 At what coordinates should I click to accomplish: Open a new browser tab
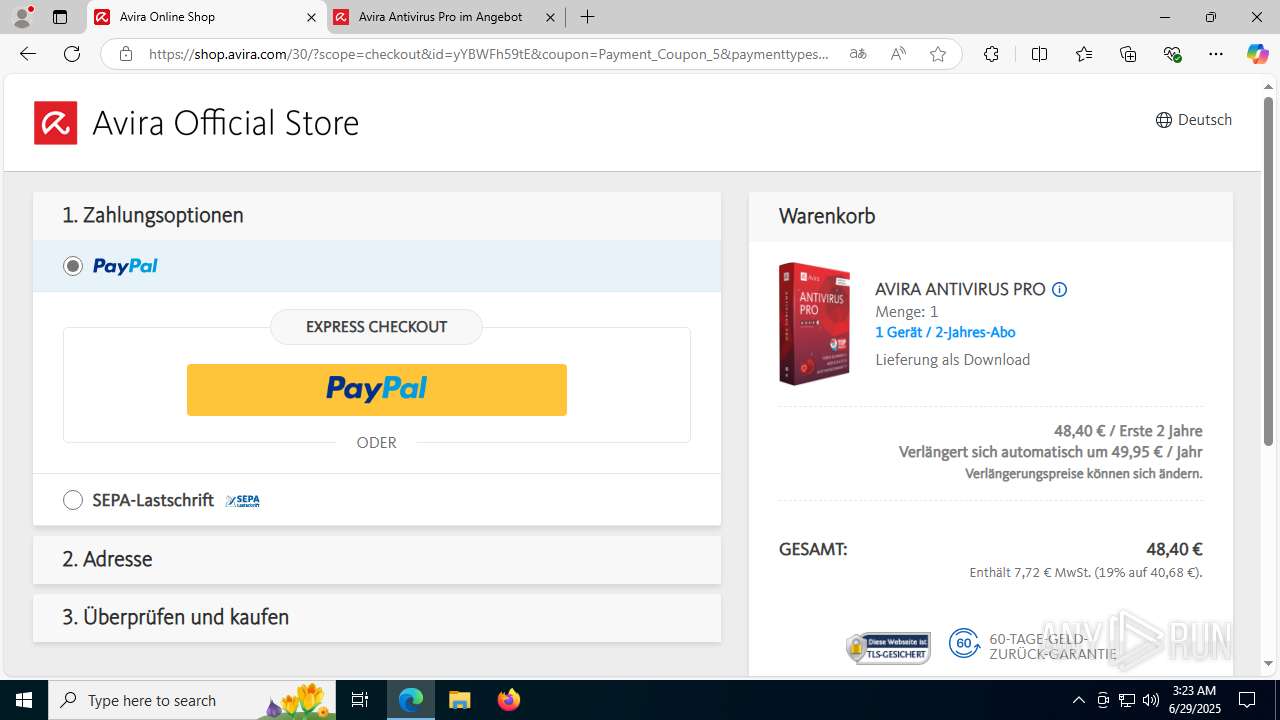tap(588, 17)
